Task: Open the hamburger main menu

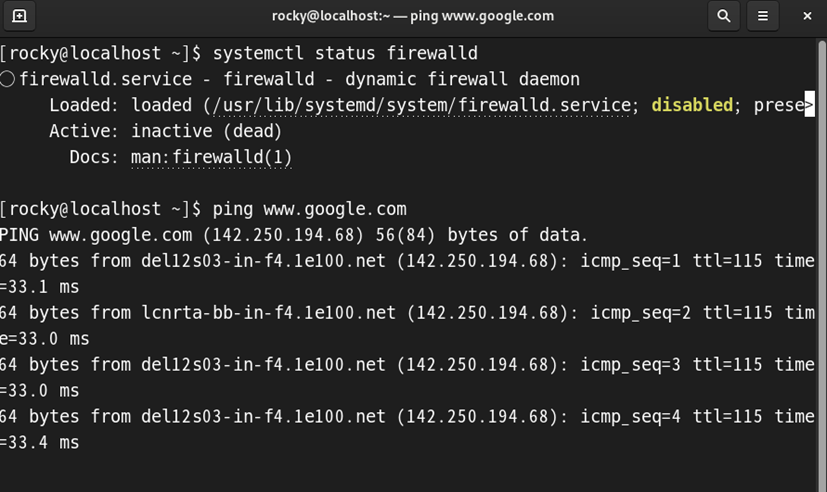Action: [763, 16]
